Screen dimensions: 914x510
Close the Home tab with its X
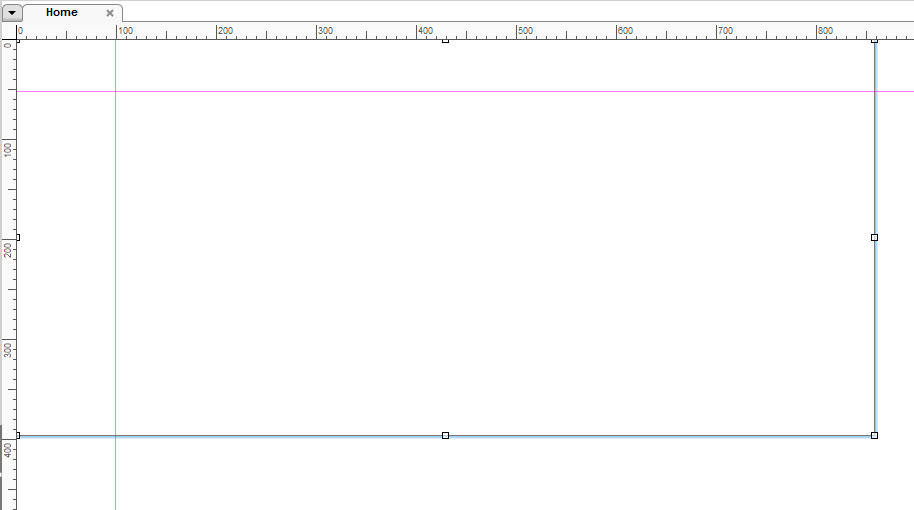click(x=110, y=13)
